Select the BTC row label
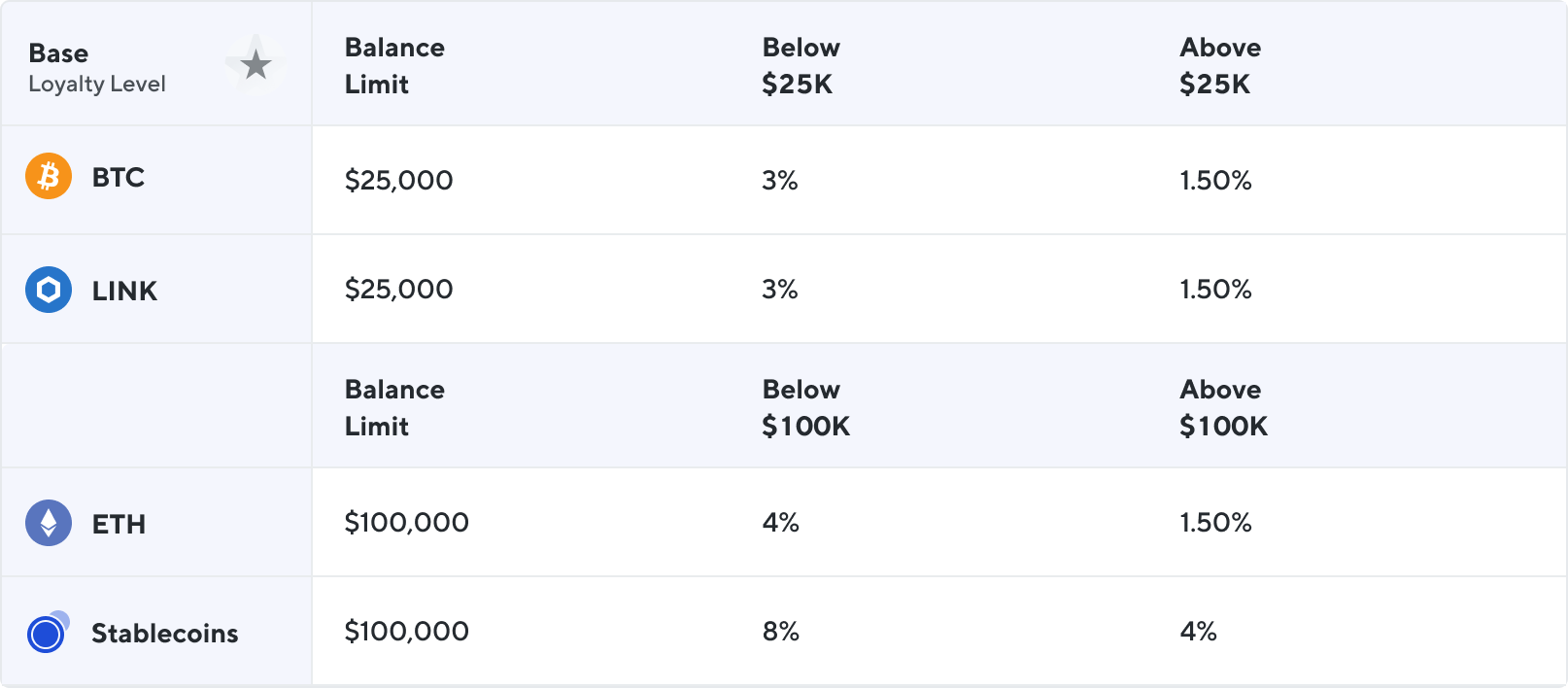The height and width of the screenshot is (689, 1568). pos(119,178)
